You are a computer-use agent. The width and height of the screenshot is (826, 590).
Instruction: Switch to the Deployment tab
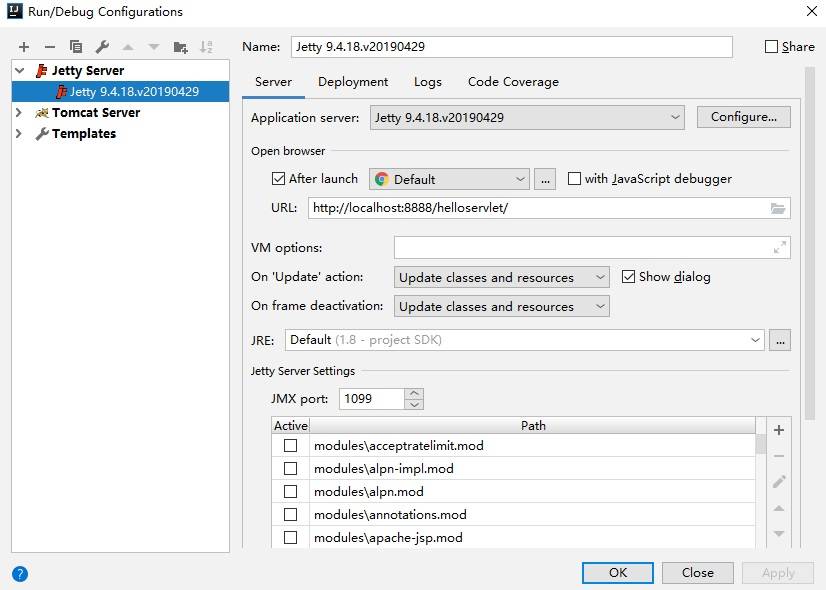(353, 82)
